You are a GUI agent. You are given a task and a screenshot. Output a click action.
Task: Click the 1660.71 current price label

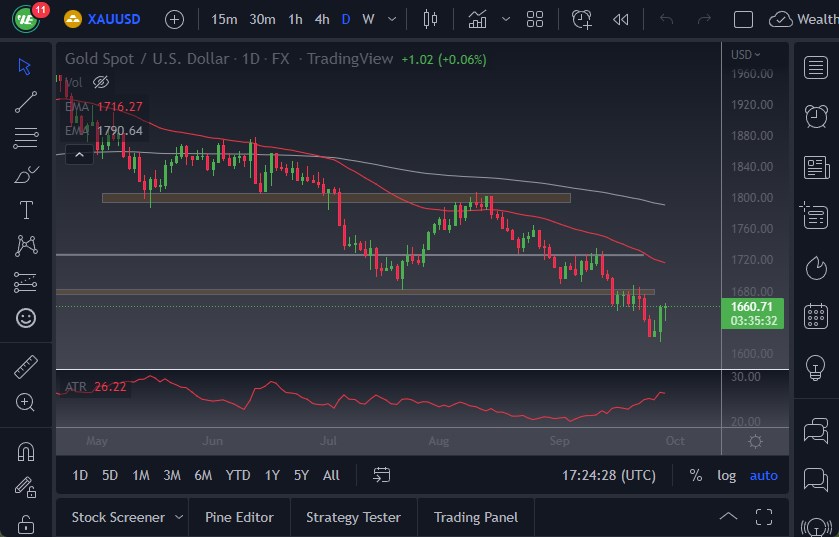751,307
